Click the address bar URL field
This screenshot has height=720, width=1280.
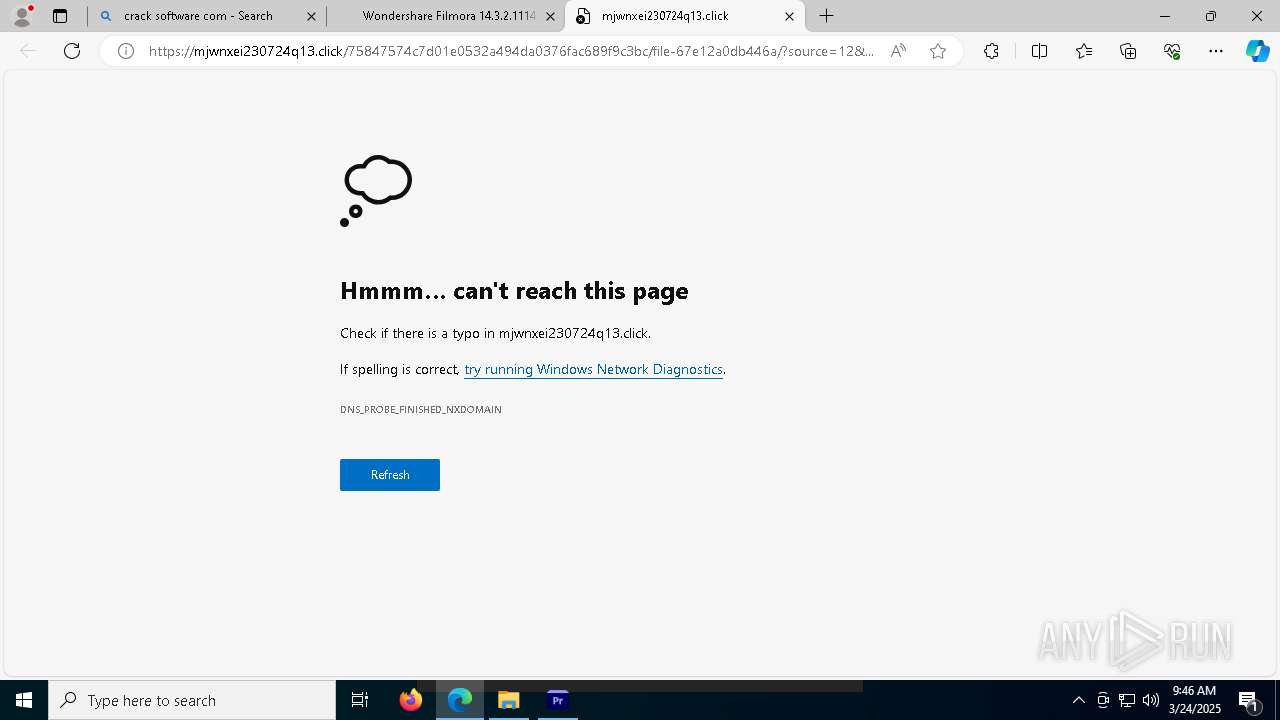[512, 51]
